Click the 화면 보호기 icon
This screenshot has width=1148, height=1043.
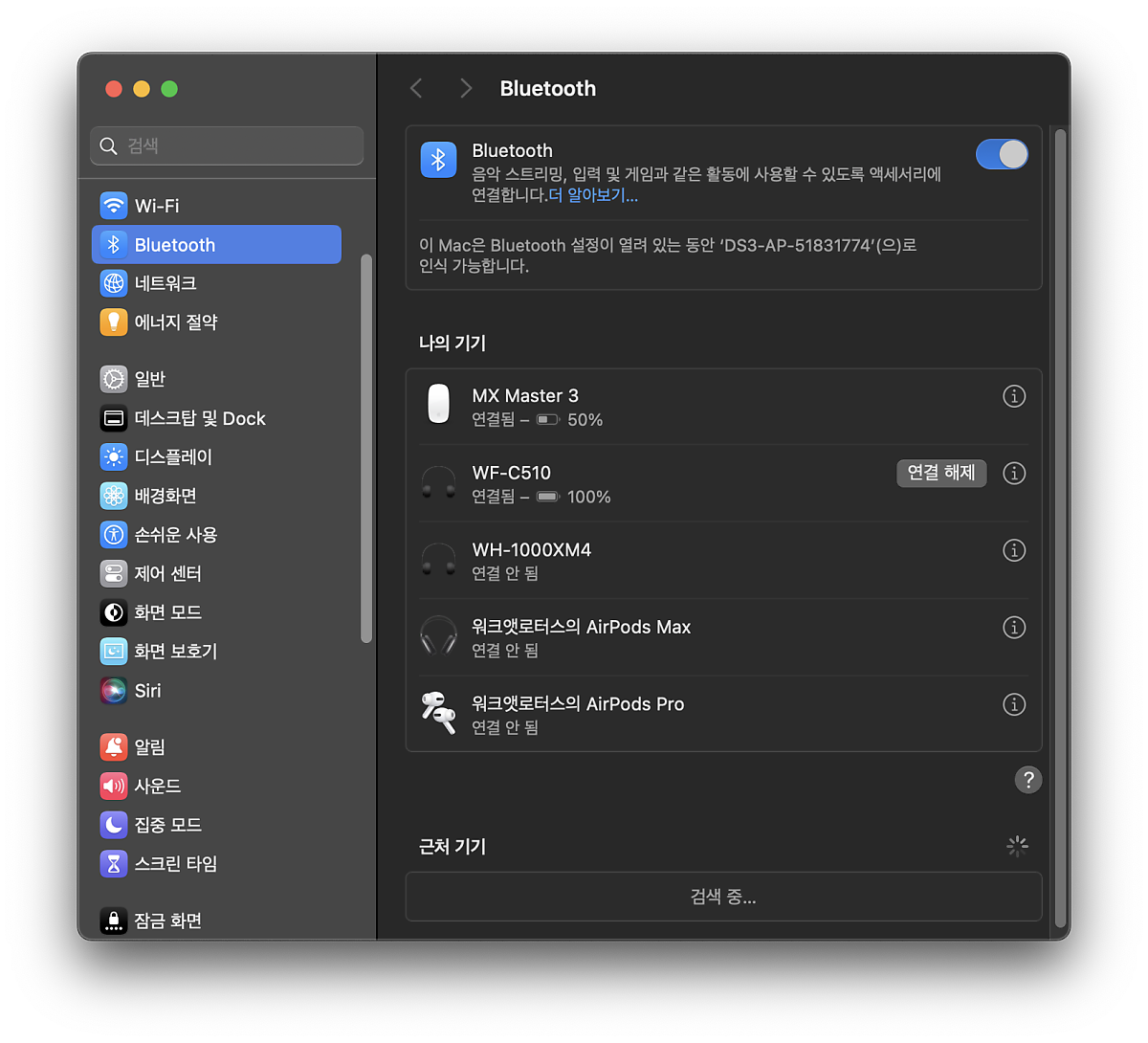coord(114,652)
